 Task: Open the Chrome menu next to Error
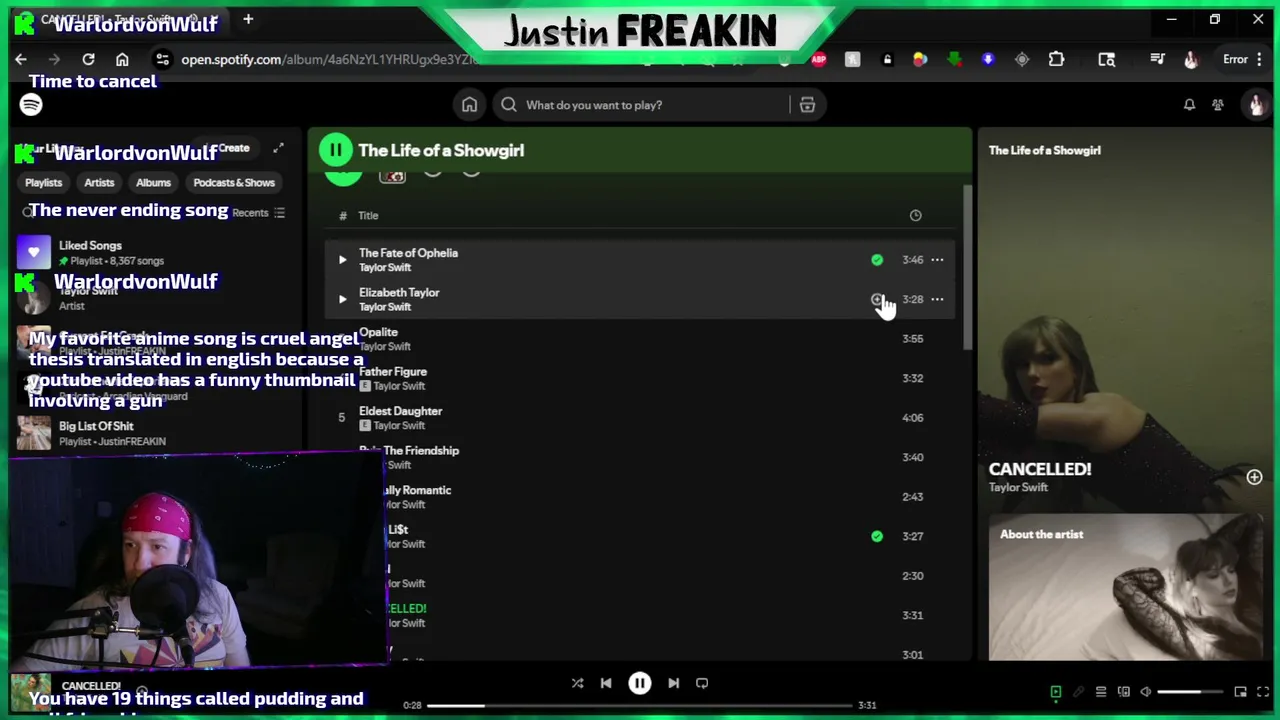pos(1260,59)
